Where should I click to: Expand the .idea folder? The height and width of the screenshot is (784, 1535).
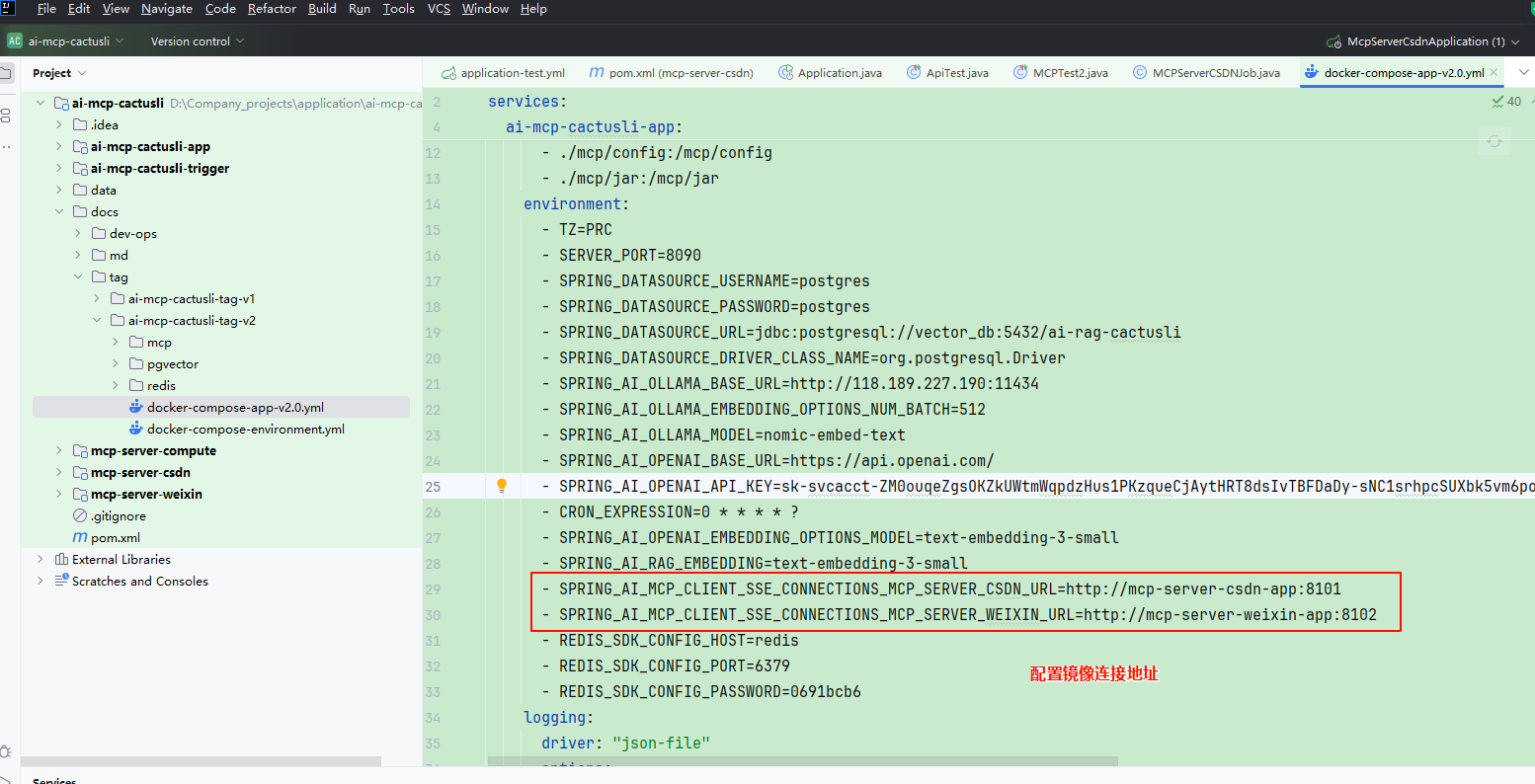point(59,124)
